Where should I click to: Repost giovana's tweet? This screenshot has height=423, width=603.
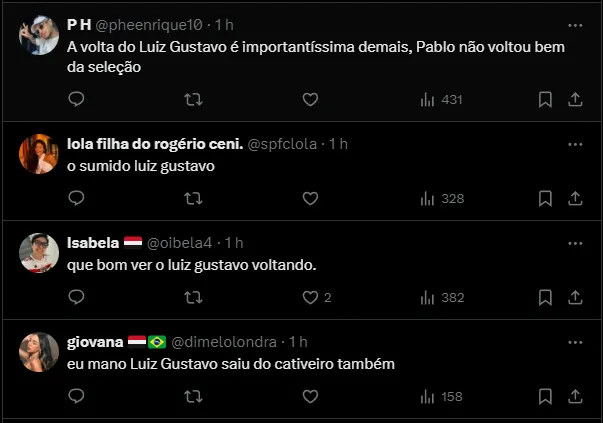(x=193, y=396)
